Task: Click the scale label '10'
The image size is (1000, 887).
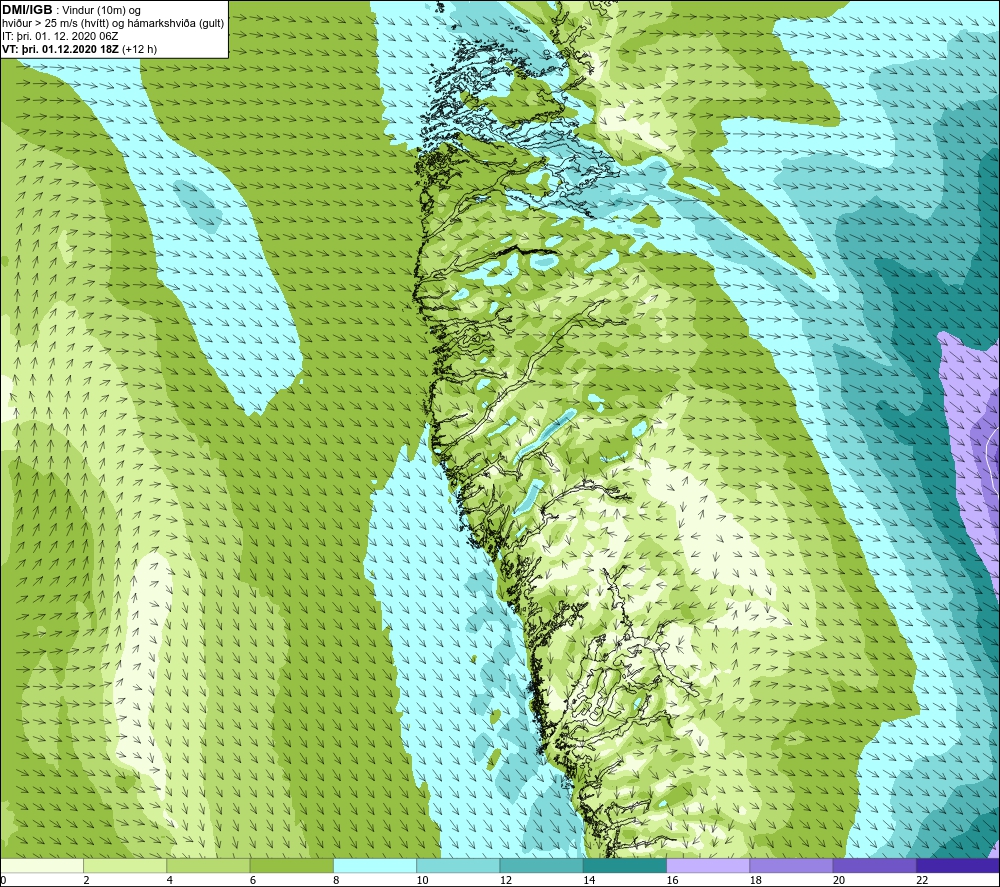Action: coord(422,881)
